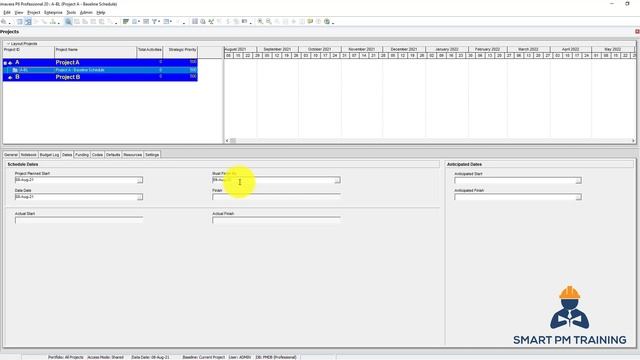Click the Anticipated Start field
Viewport: 640px width, 360px height.
[515, 180]
